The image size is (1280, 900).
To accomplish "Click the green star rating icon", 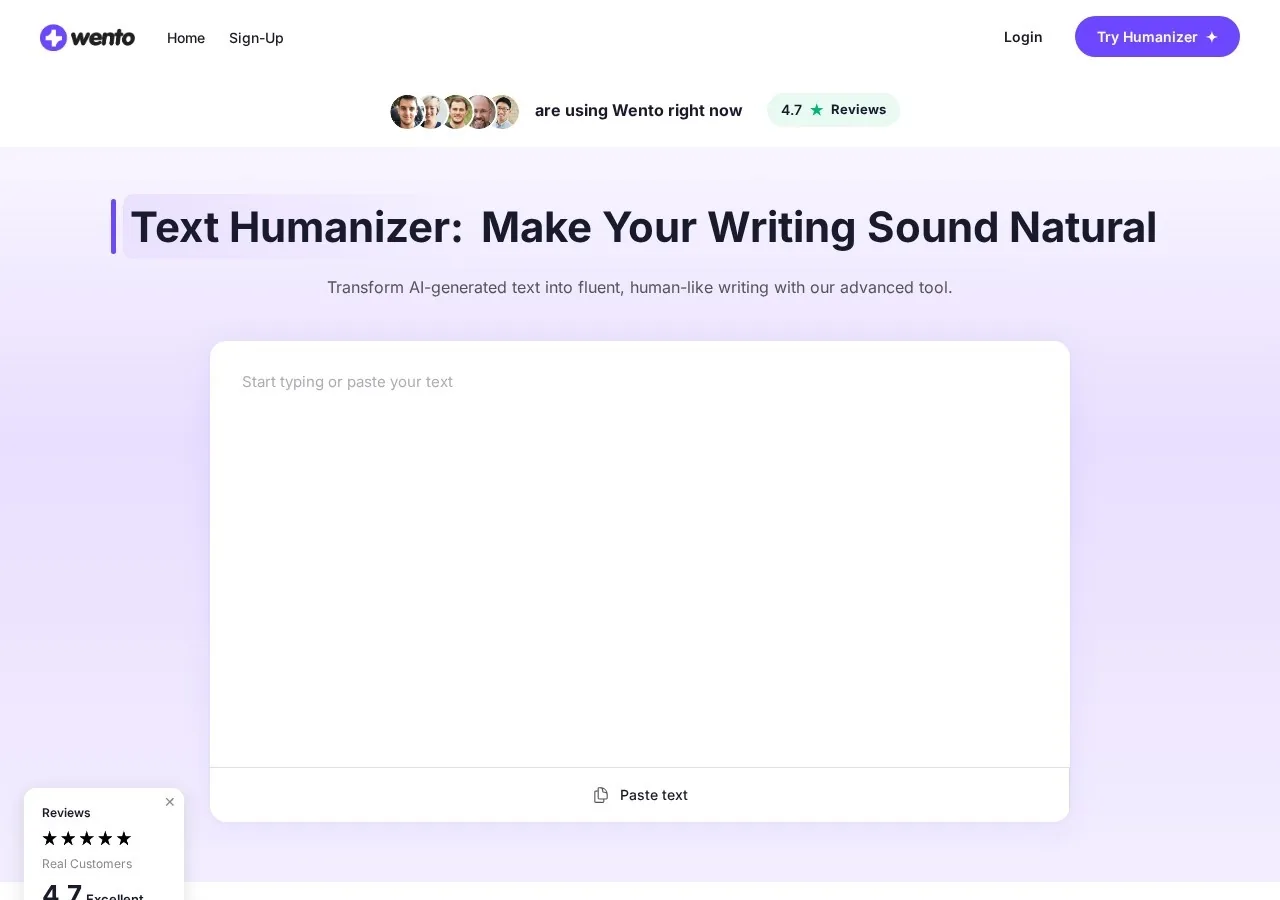I will 817,110.
